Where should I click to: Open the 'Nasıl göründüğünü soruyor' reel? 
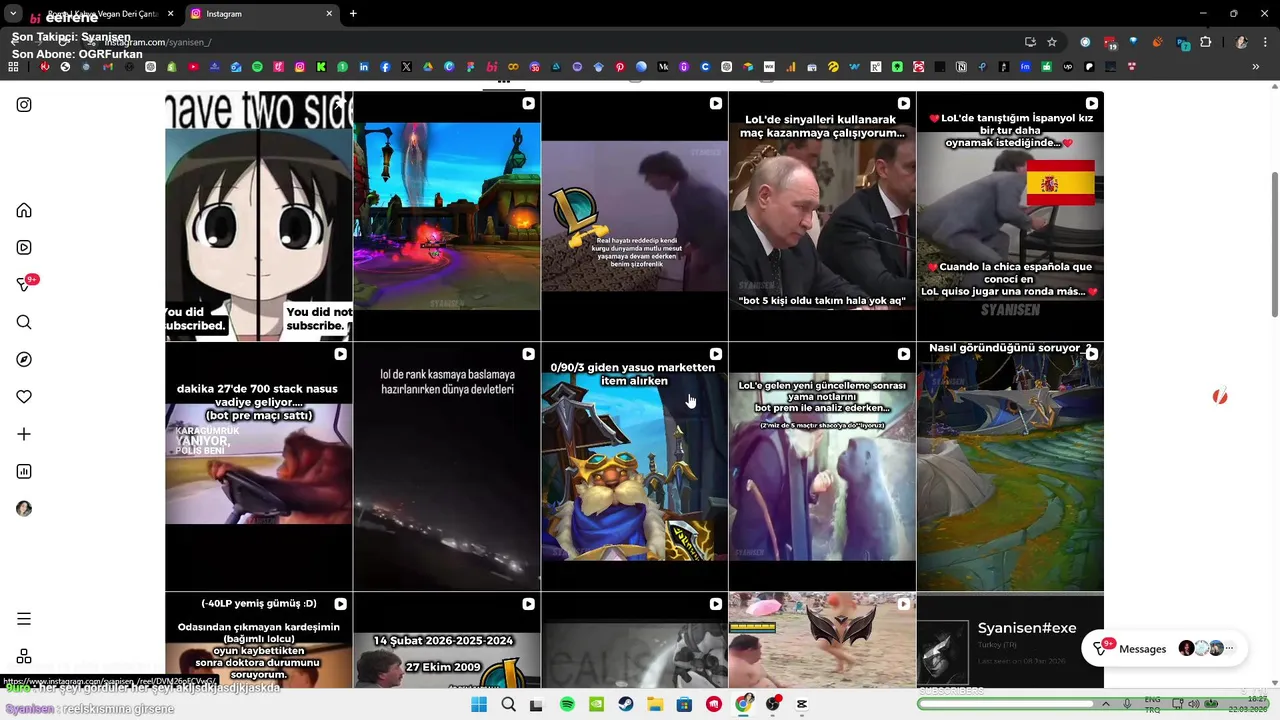1010,467
